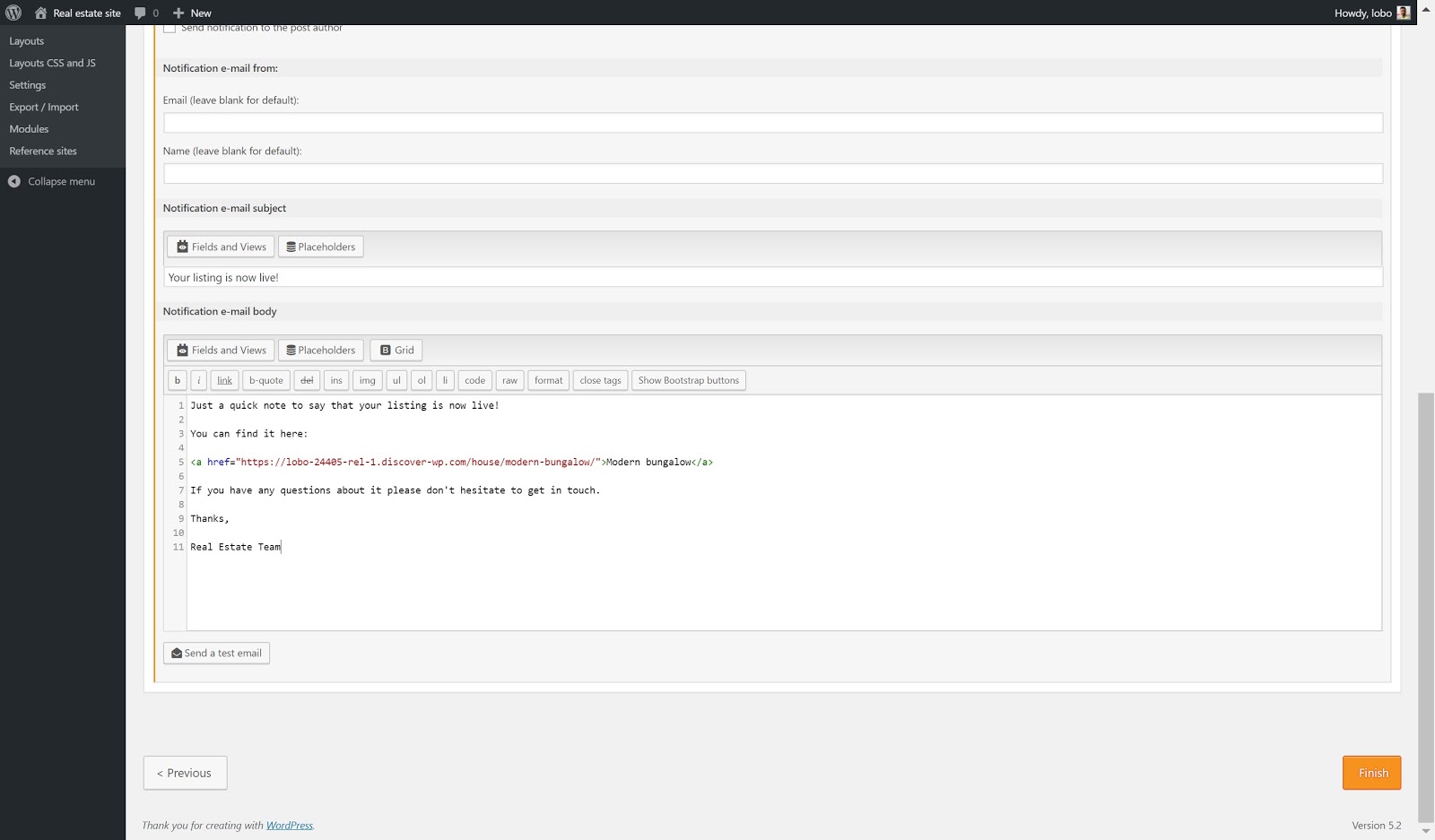The image size is (1435, 840).
Task: Open Fields and Views for email subject
Action: point(221,247)
